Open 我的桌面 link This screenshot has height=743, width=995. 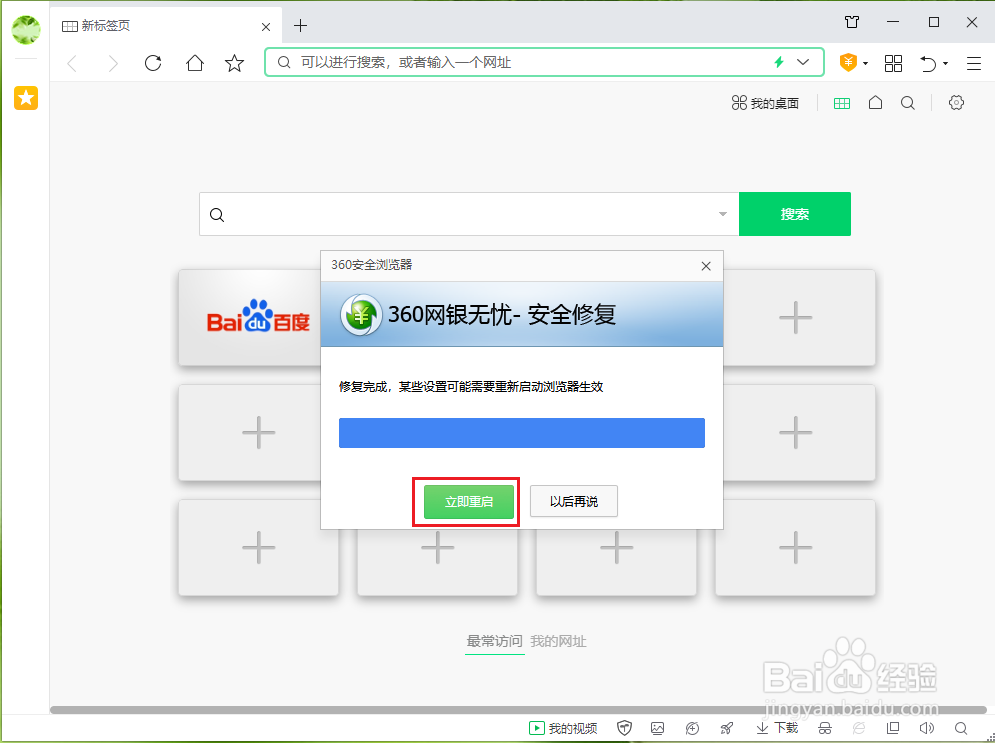click(x=765, y=103)
